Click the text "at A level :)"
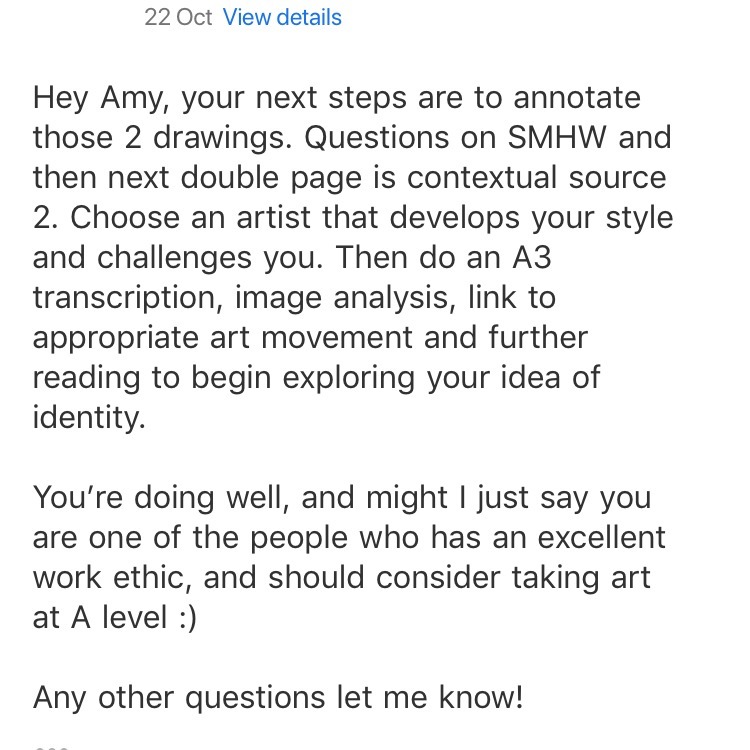The height and width of the screenshot is (750, 750). click(x=114, y=617)
